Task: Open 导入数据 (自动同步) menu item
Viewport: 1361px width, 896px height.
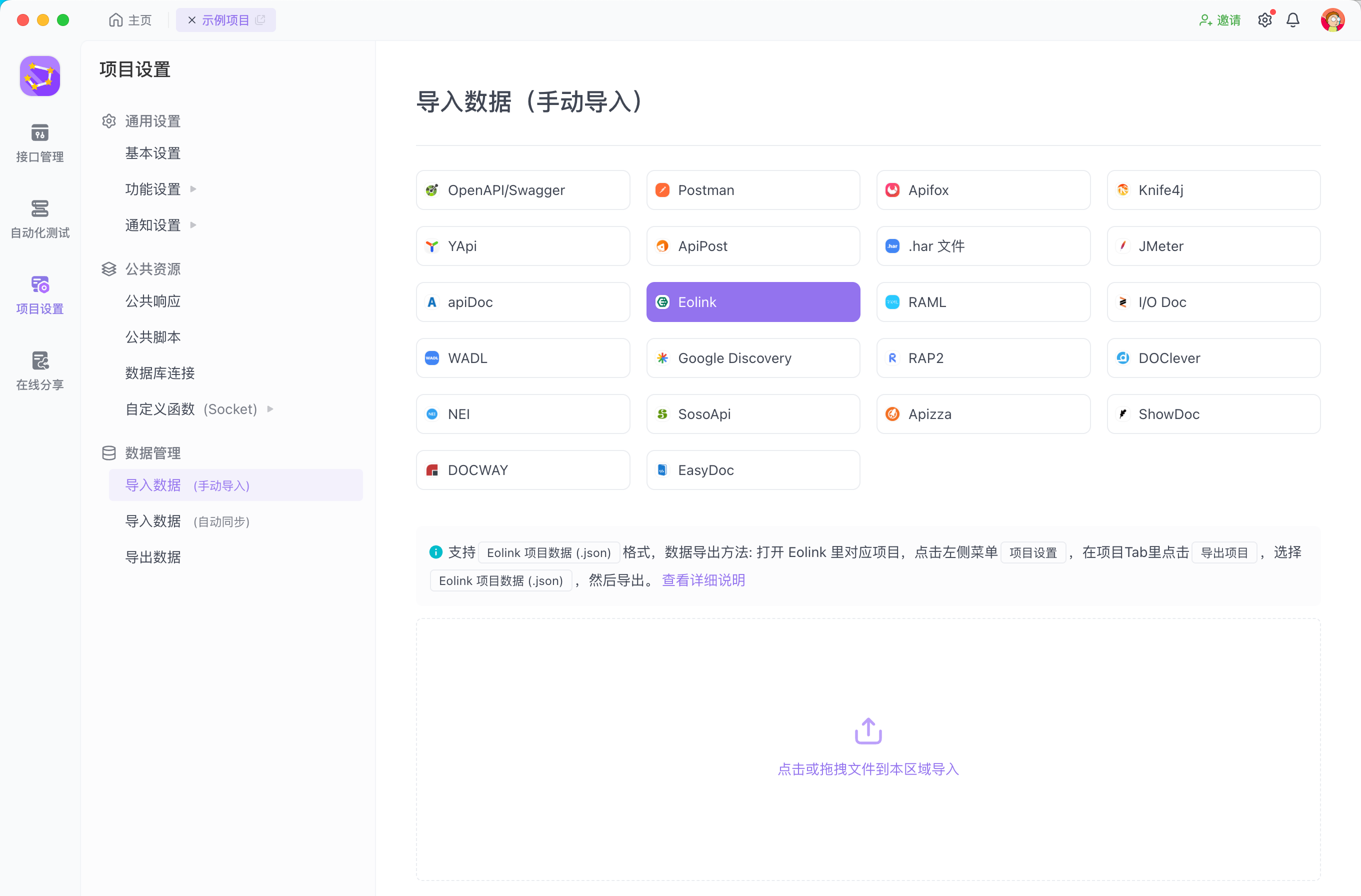Action: (187, 521)
